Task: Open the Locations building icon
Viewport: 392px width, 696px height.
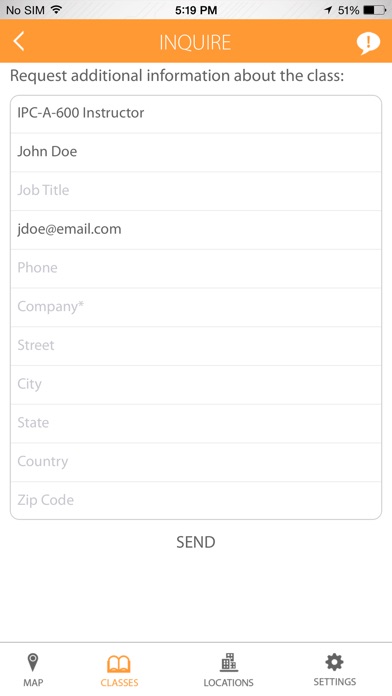Action: pyautogui.click(x=229, y=662)
